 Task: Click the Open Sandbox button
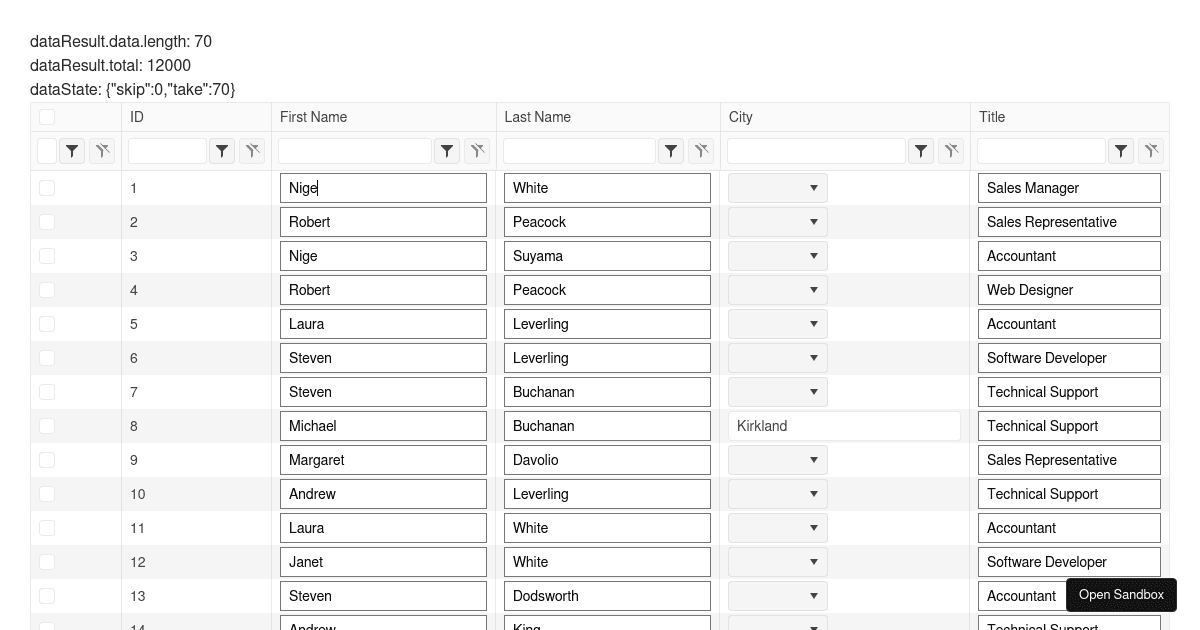(x=1121, y=595)
